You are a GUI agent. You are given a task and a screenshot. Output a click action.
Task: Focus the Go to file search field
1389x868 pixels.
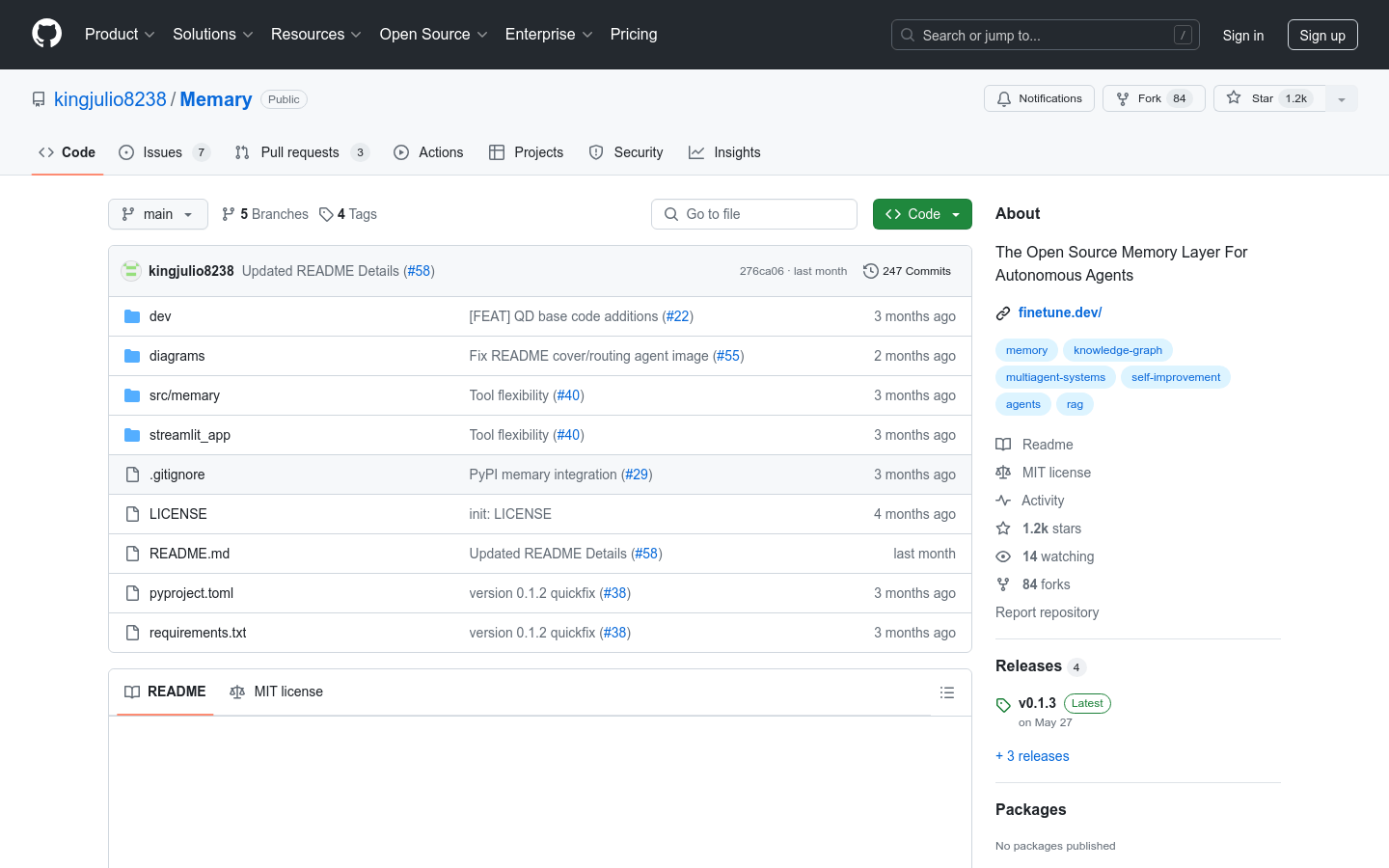point(754,214)
